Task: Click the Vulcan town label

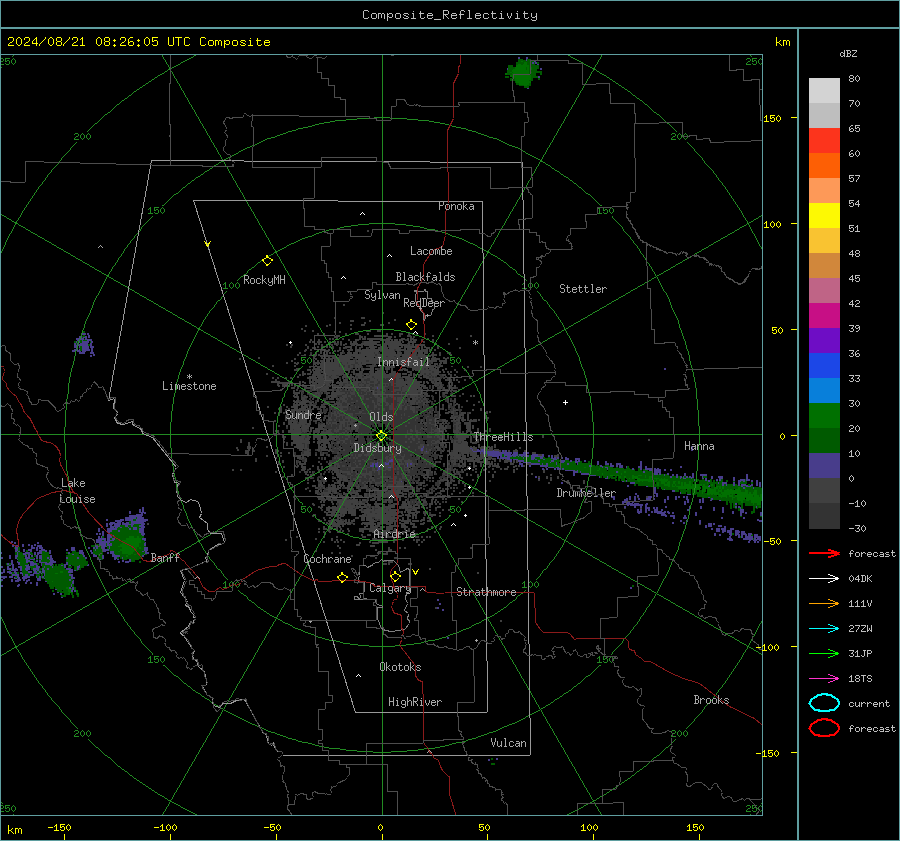Action: click(508, 743)
